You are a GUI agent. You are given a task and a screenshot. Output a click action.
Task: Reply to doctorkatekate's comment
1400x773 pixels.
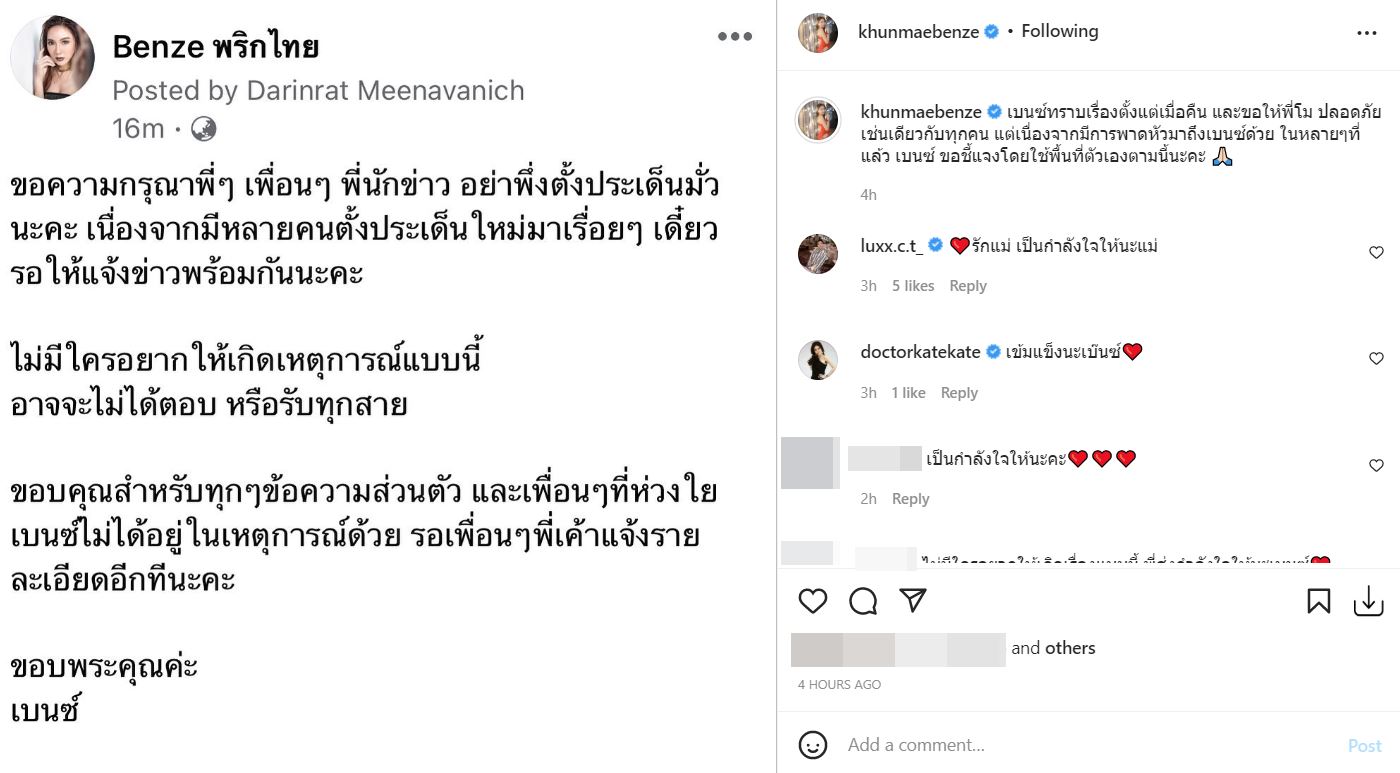click(x=959, y=392)
